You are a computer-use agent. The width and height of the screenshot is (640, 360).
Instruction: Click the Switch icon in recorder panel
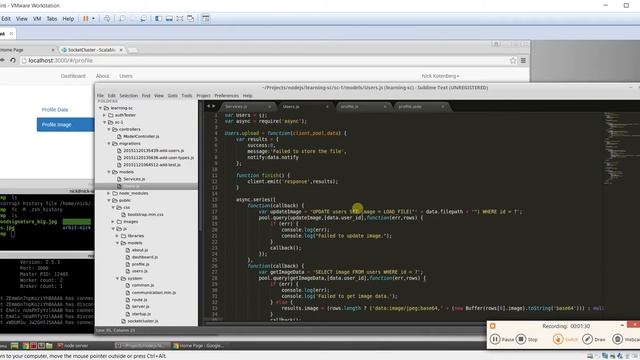[x=558, y=339]
